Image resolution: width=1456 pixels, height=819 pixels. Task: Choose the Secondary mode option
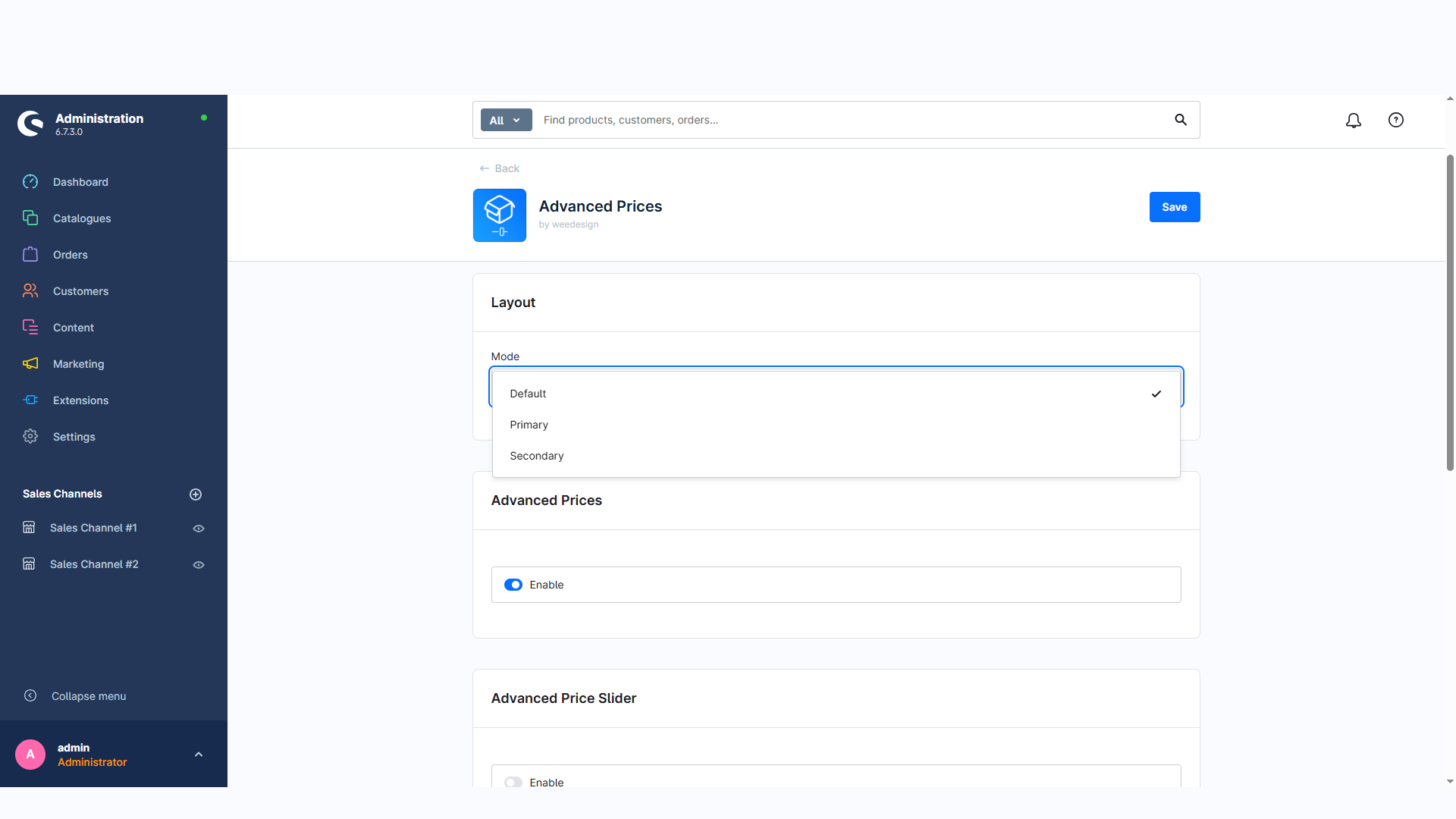[x=537, y=456]
